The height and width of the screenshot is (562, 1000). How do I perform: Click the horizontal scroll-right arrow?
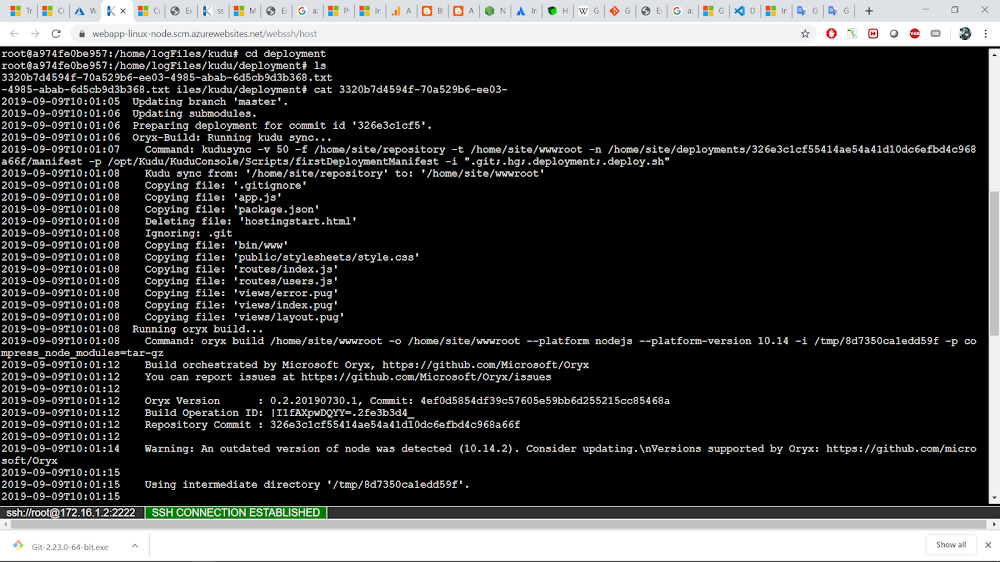(x=994, y=524)
